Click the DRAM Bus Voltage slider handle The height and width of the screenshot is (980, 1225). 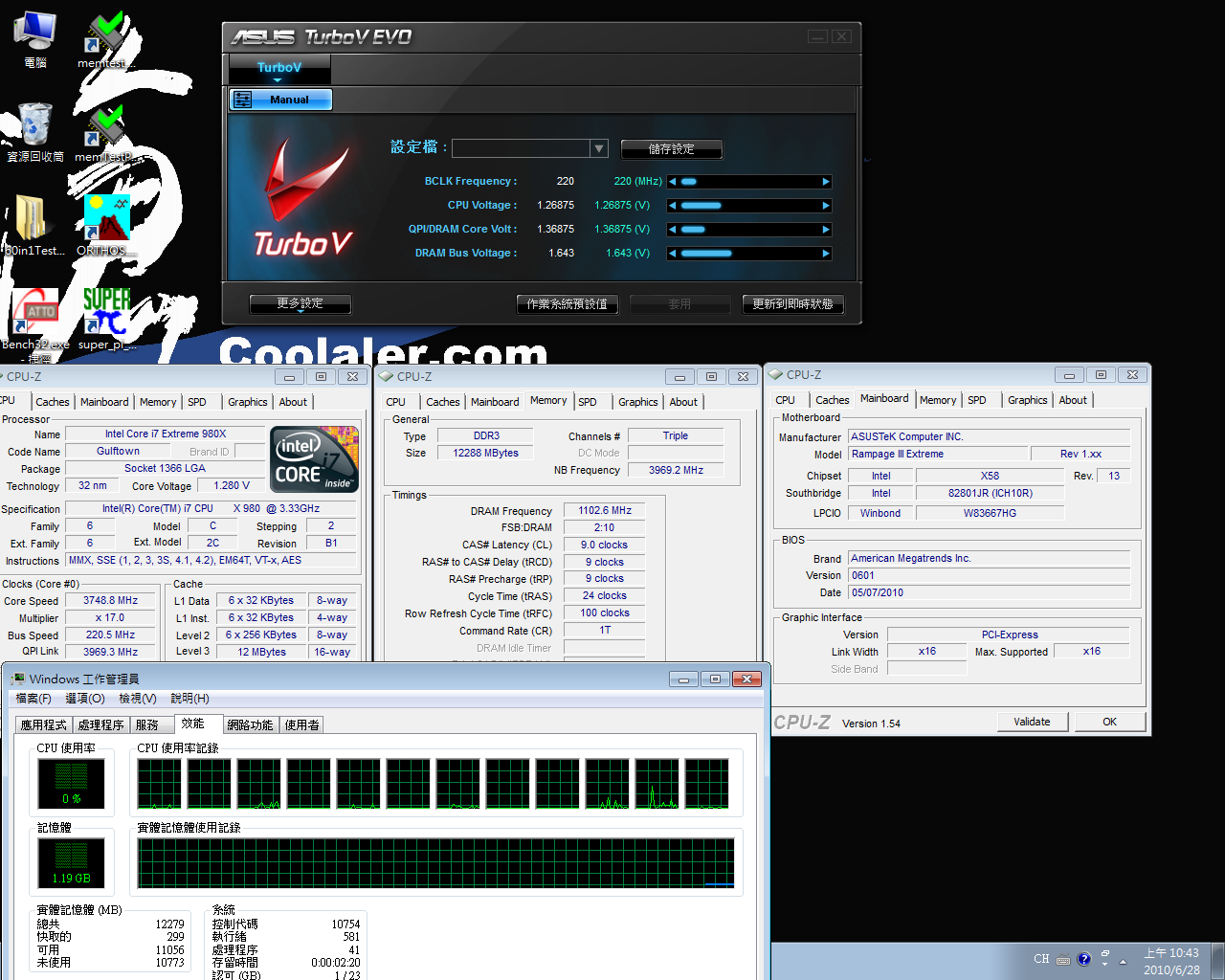[706, 254]
